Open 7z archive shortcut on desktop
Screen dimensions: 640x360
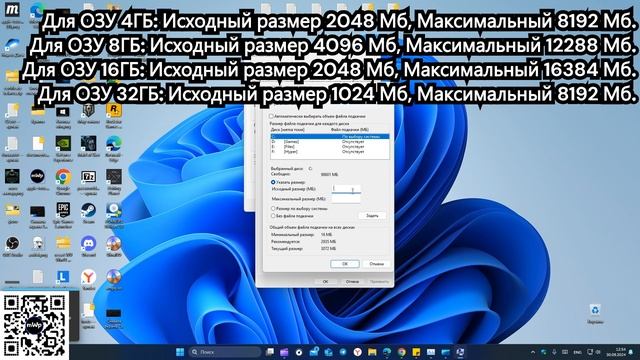(x=89, y=177)
